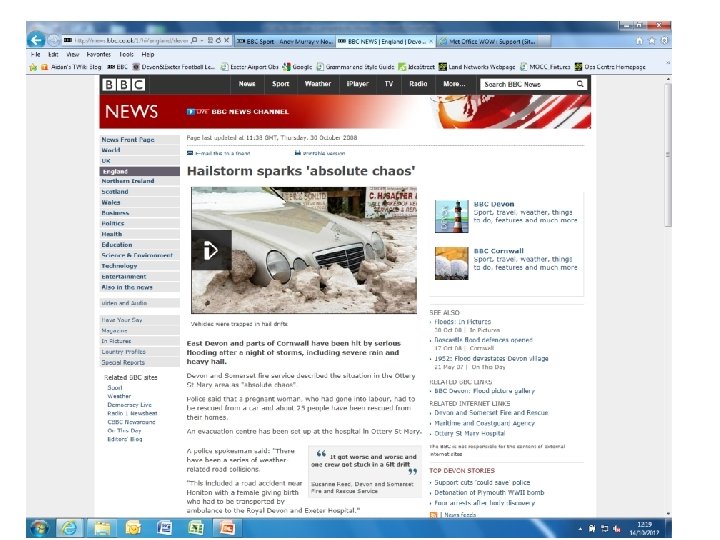Click Weather in BBC top navigation

[x=318, y=84]
